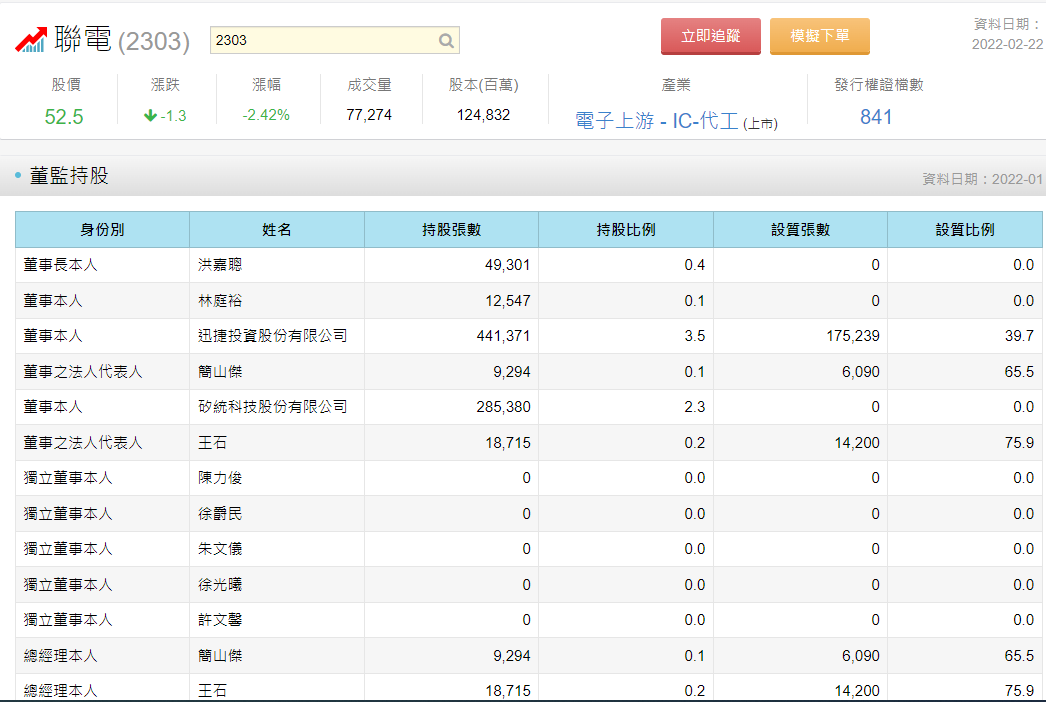The image size is (1046, 702).
Task: Select the 設質比例 column header
Action: (965, 230)
